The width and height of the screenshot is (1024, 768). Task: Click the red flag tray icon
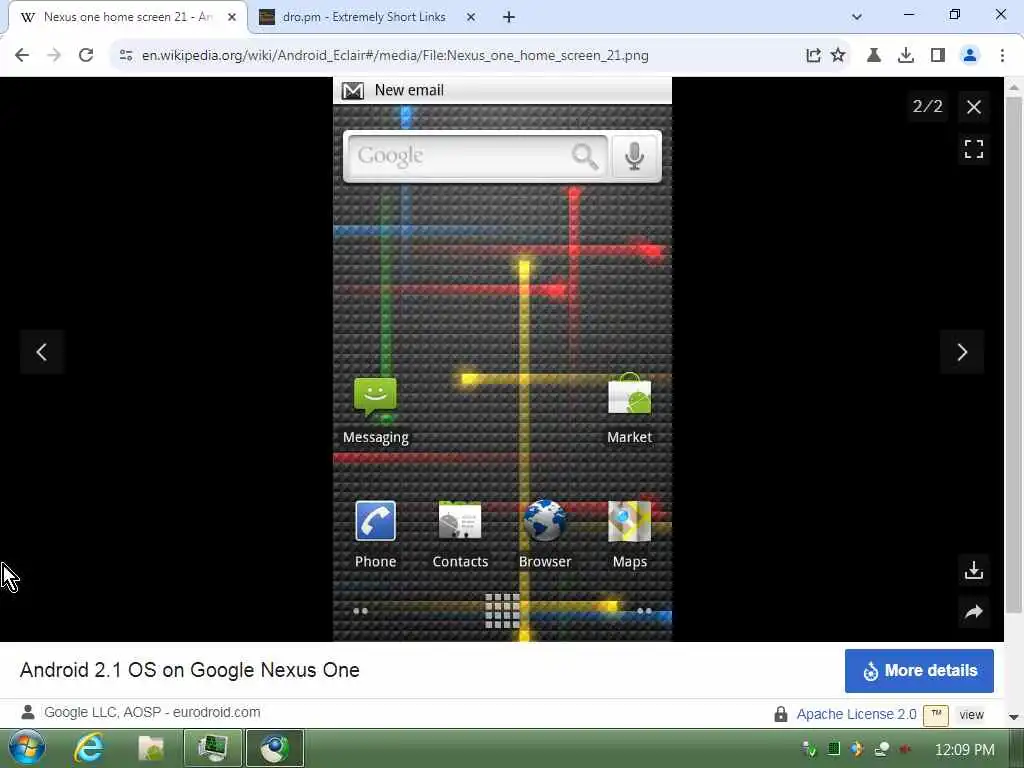905,749
